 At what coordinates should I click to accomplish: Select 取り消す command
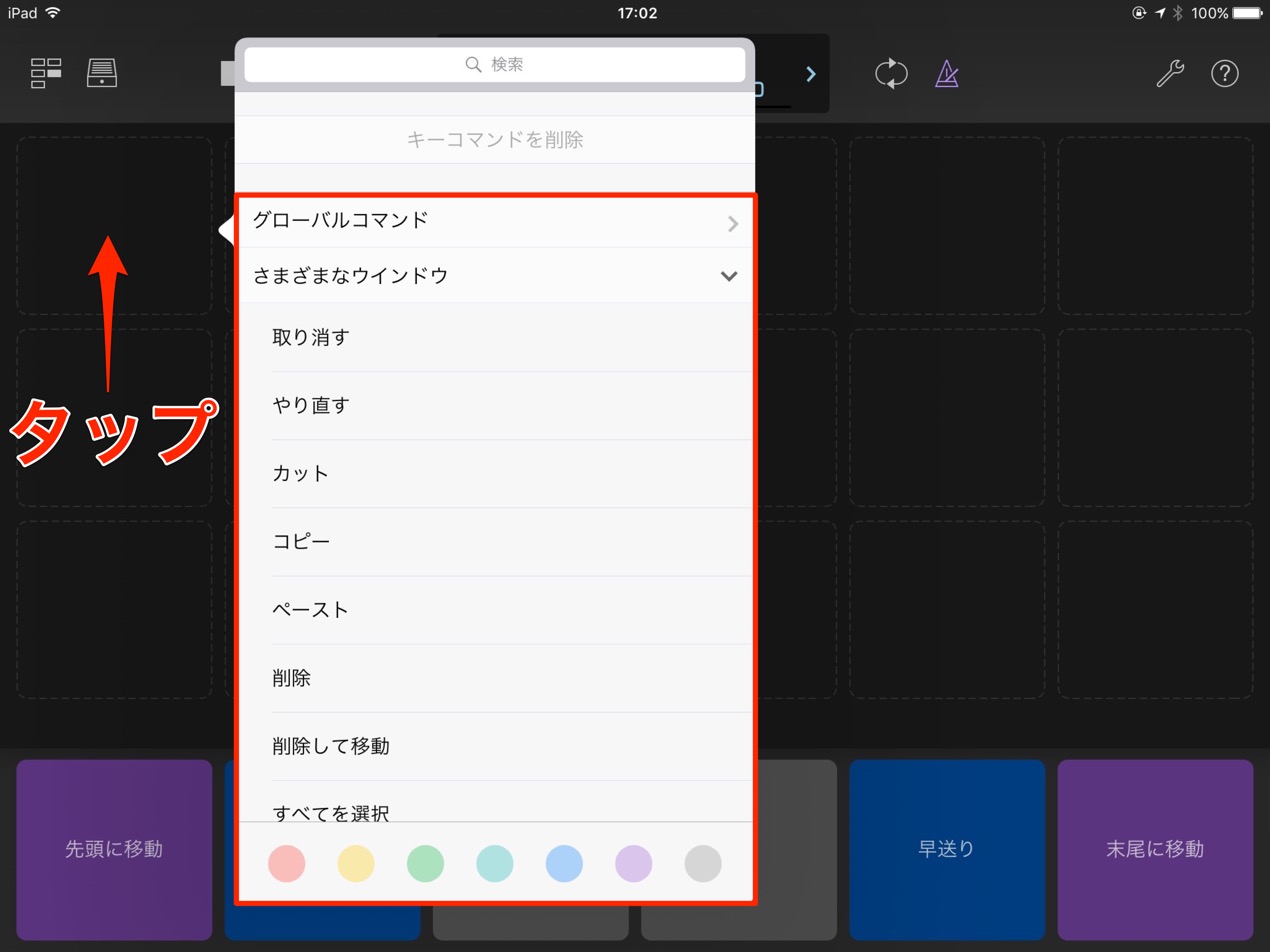pos(495,338)
